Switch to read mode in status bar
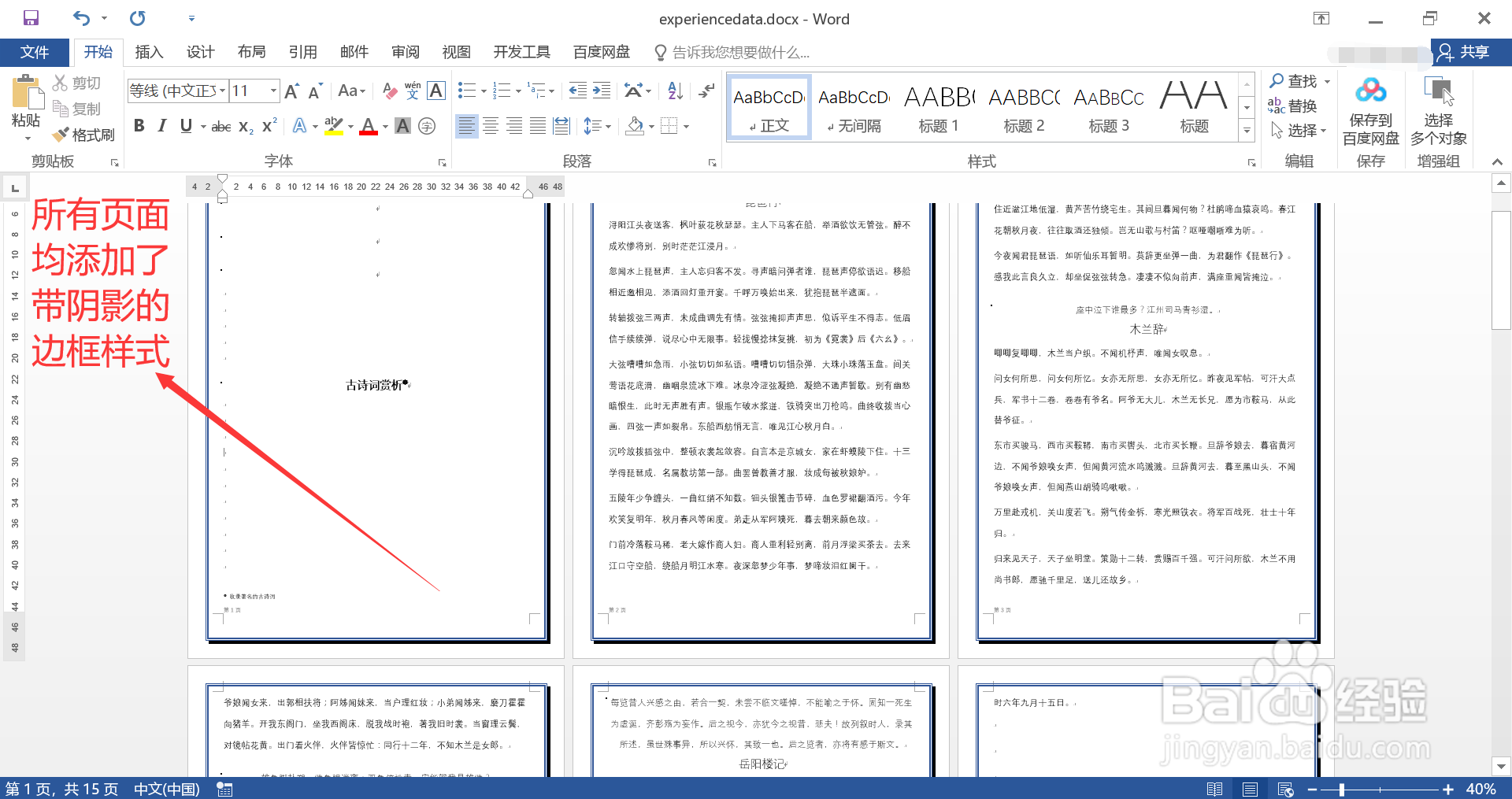The height and width of the screenshot is (799, 1512). click(1215, 788)
